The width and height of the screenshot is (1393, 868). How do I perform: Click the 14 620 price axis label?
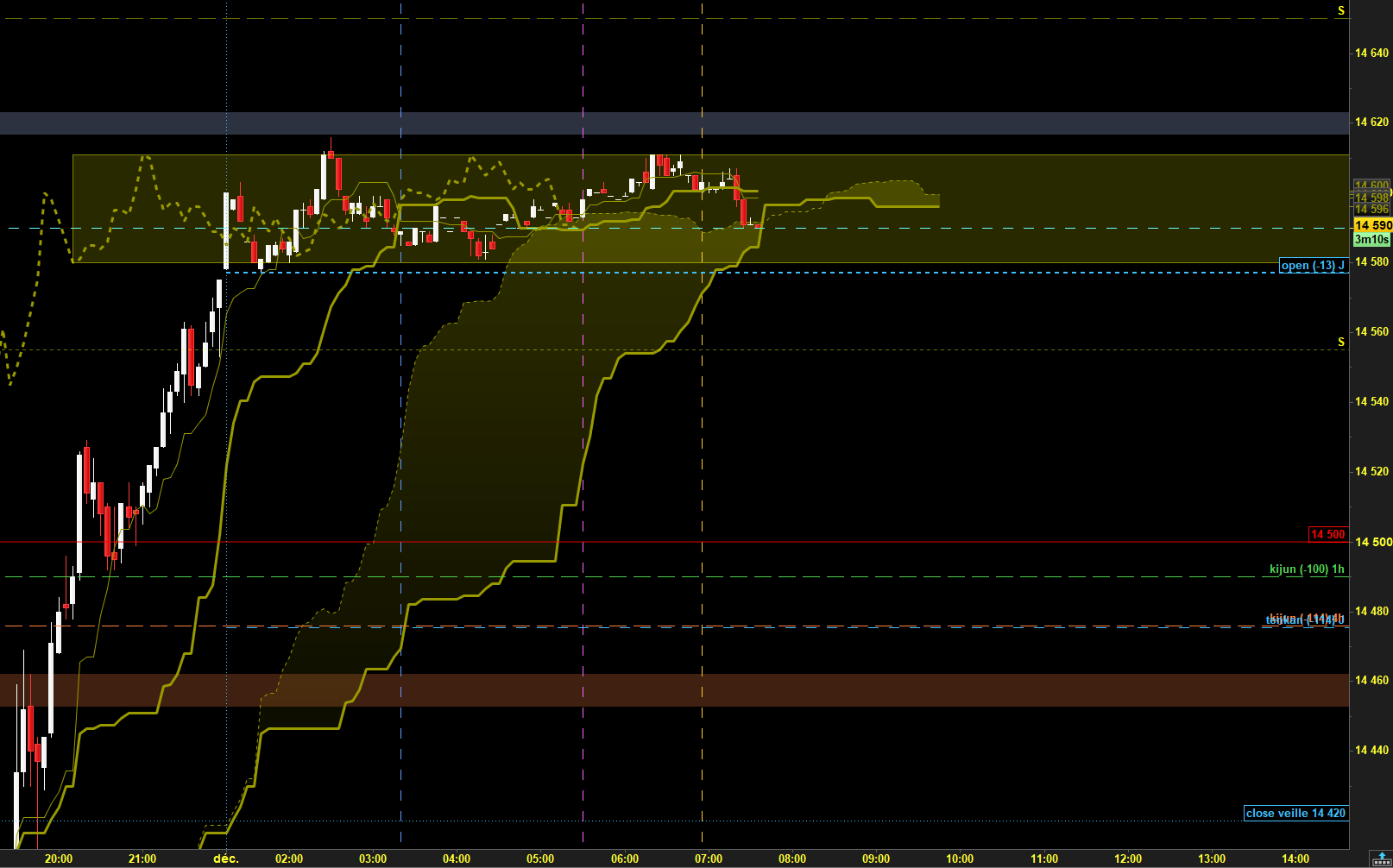(x=1372, y=122)
